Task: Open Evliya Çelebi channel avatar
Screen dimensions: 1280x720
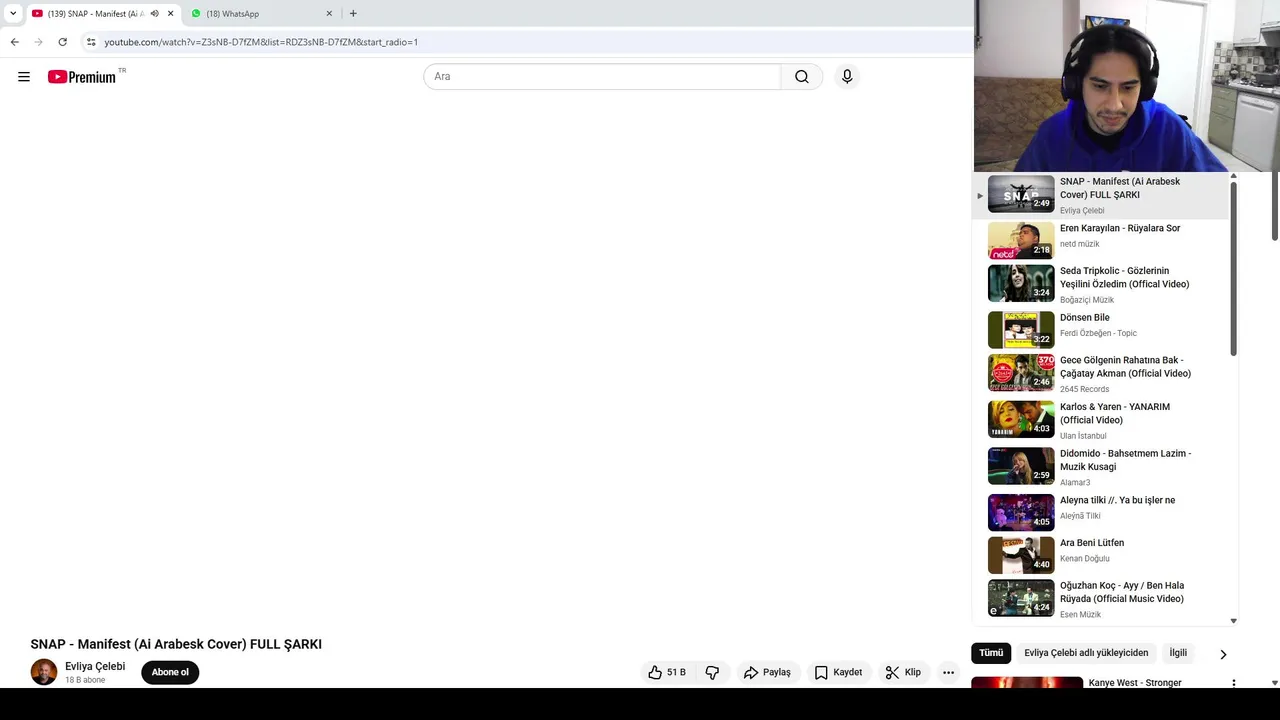Action: coord(44,672)
